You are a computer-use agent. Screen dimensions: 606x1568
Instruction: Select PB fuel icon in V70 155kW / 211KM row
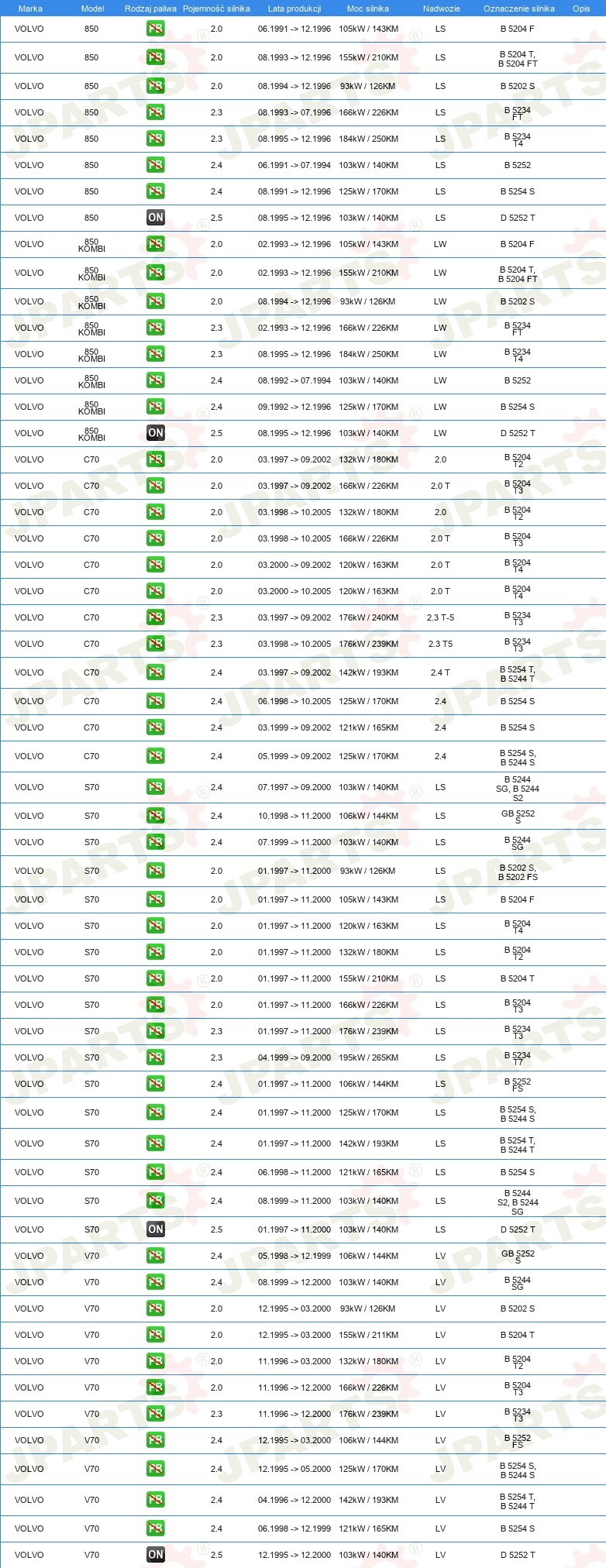click(156, 1335)
